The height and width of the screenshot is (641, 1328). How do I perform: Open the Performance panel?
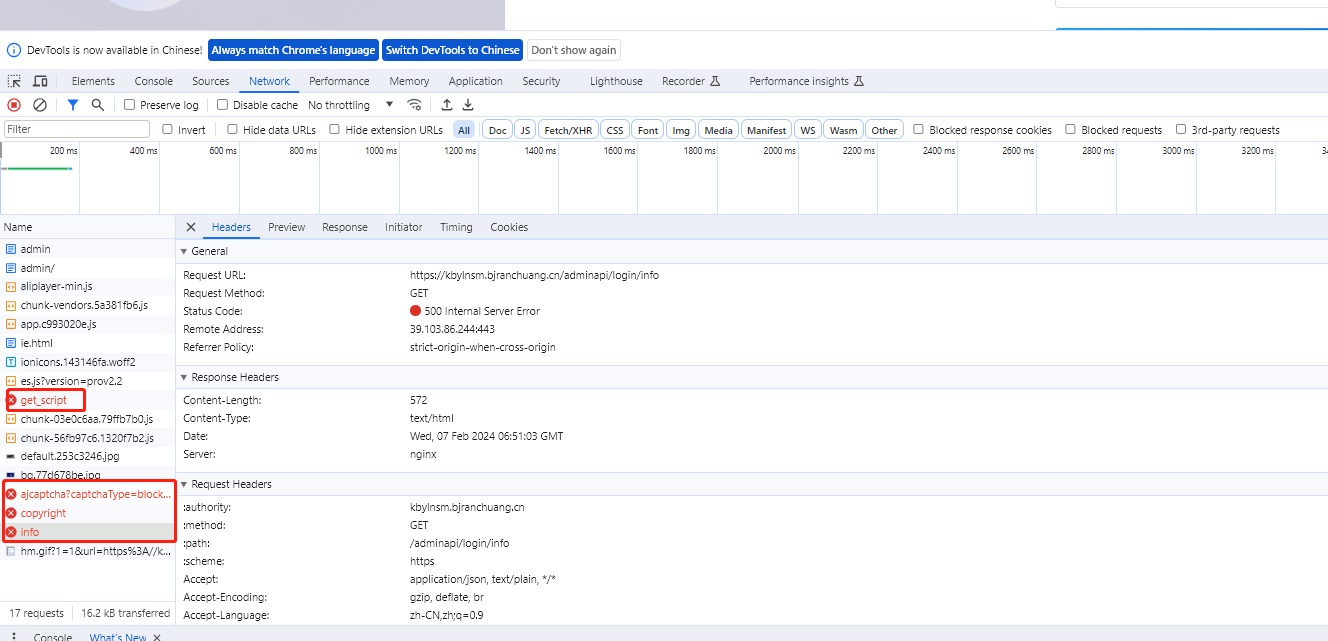339,81
